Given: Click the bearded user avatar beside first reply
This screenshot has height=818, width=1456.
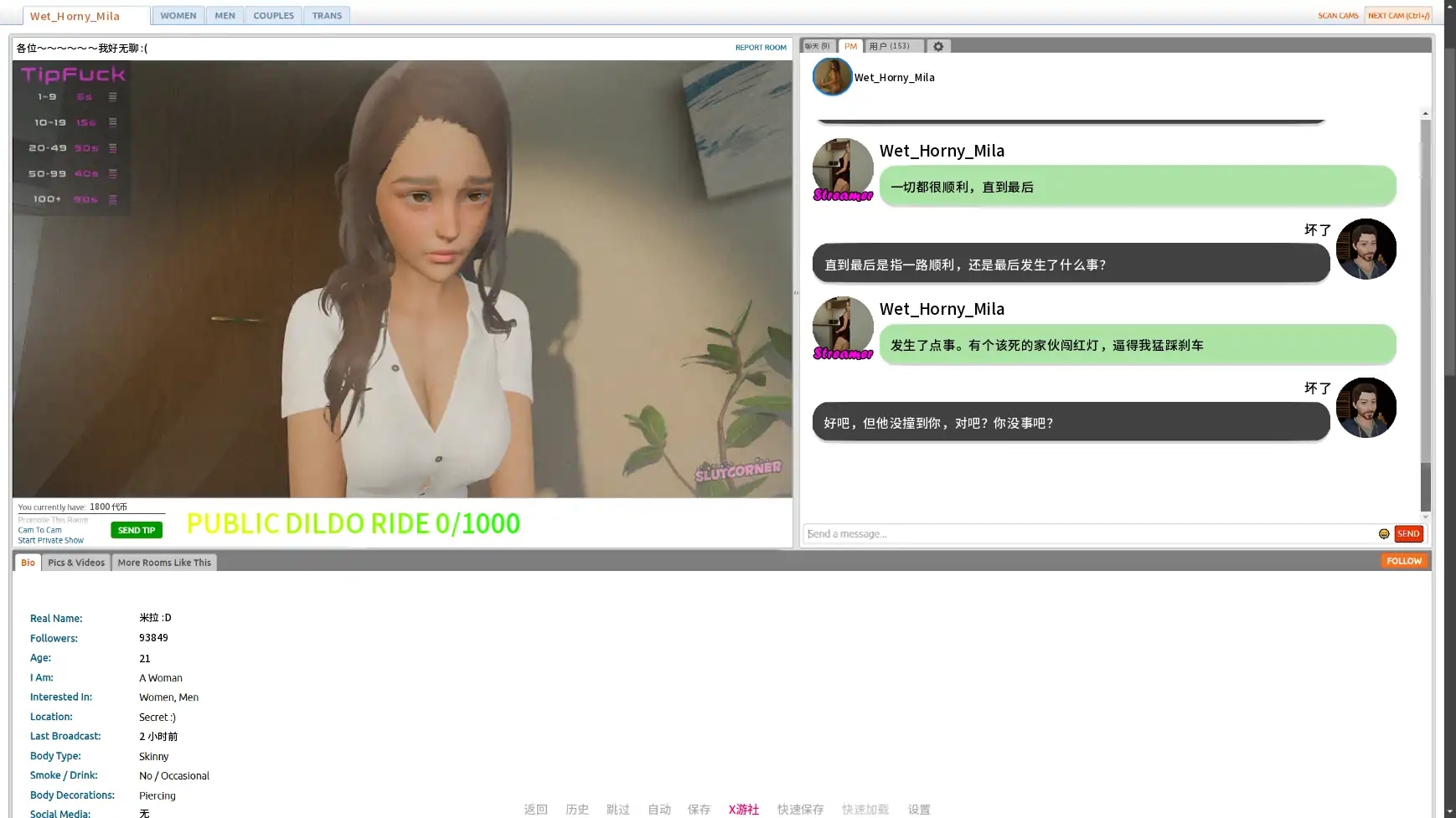Looking at the screenshot, I should click(1366, 250).
